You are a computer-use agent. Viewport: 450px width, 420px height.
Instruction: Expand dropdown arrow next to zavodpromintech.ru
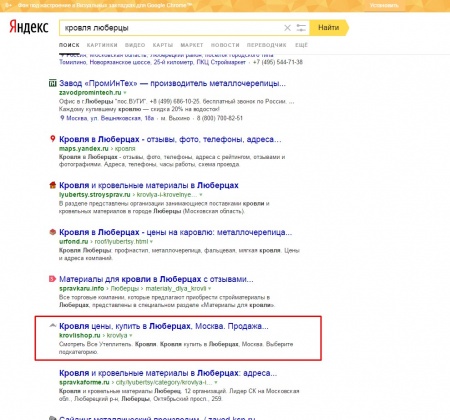tap(125, 93)
